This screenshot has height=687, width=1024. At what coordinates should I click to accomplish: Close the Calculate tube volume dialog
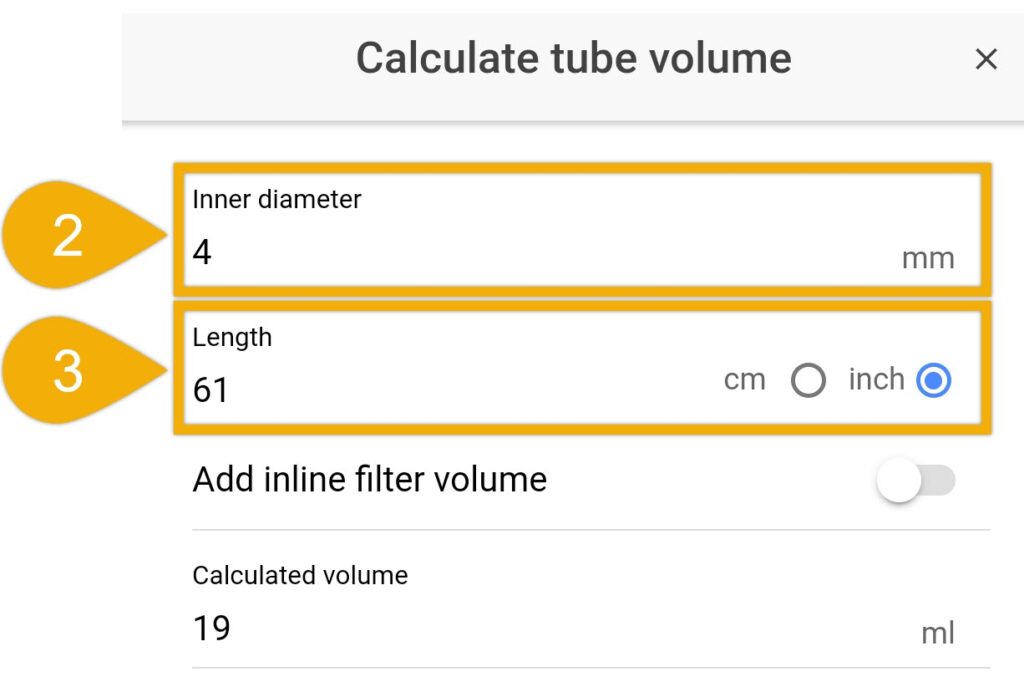click(x=985, y=59)
